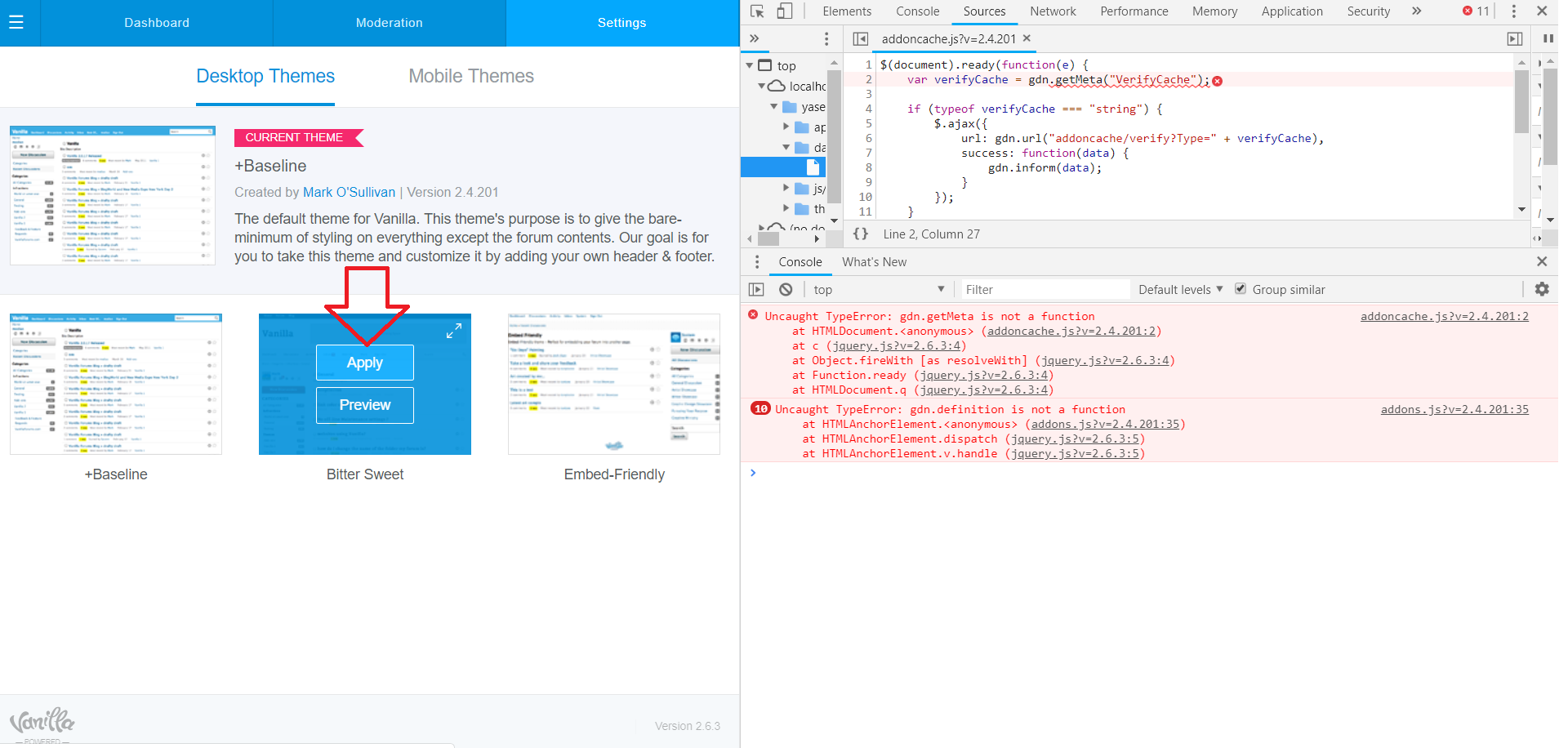1568x748 pixels.
Task: Show more navigator tabs with the double chevron
Action: [x=755, y=38]
